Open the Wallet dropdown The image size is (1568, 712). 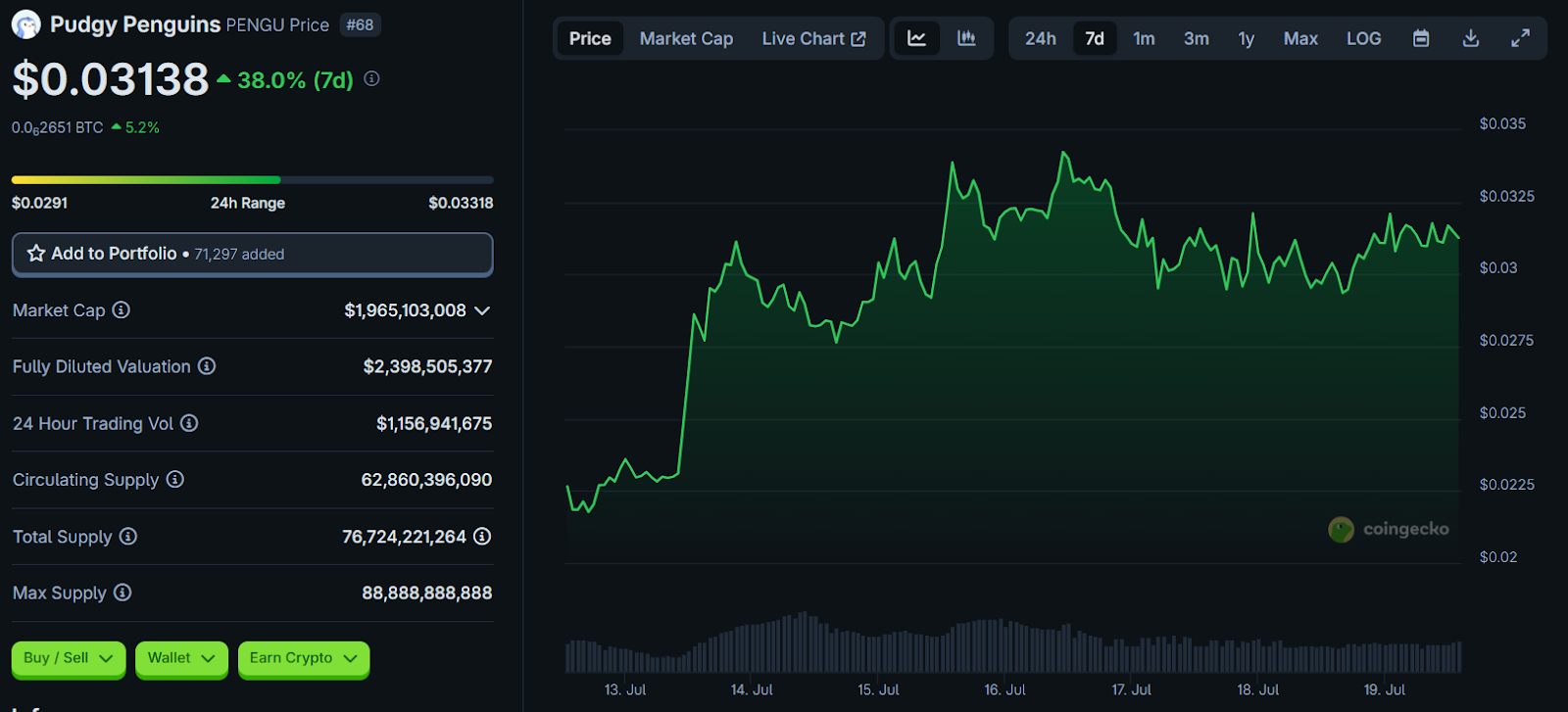click(181, 658)
